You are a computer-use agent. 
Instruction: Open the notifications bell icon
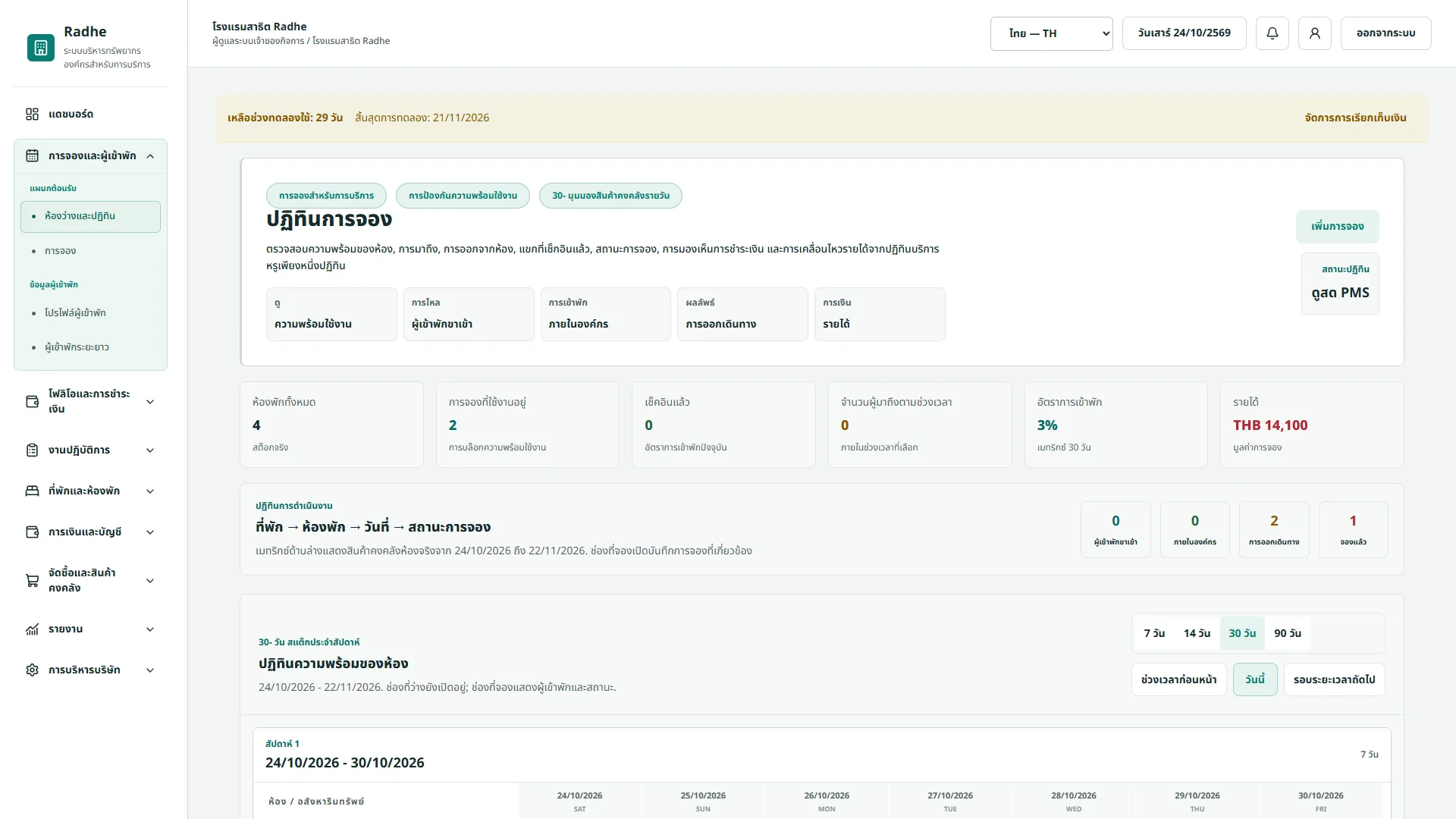click(x=1272, y=33)
